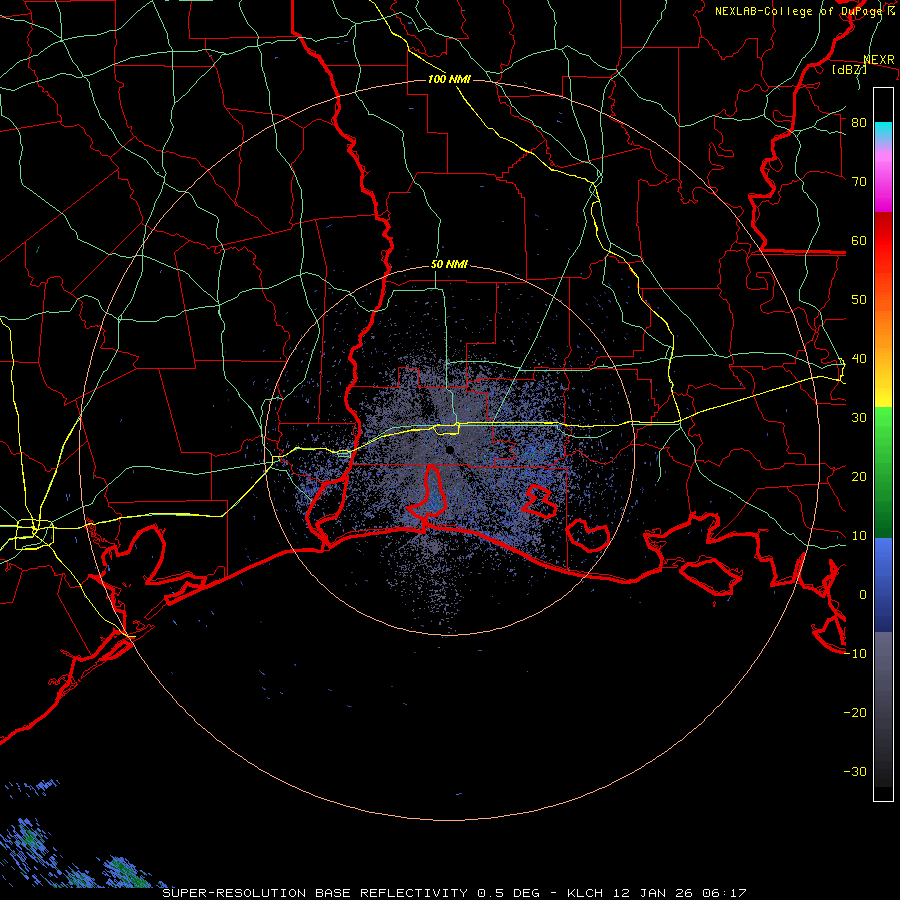This screenshot has height=900, width=900.
Task: Click the cyan top segment of the color bar
Action: tap(883, 132)
